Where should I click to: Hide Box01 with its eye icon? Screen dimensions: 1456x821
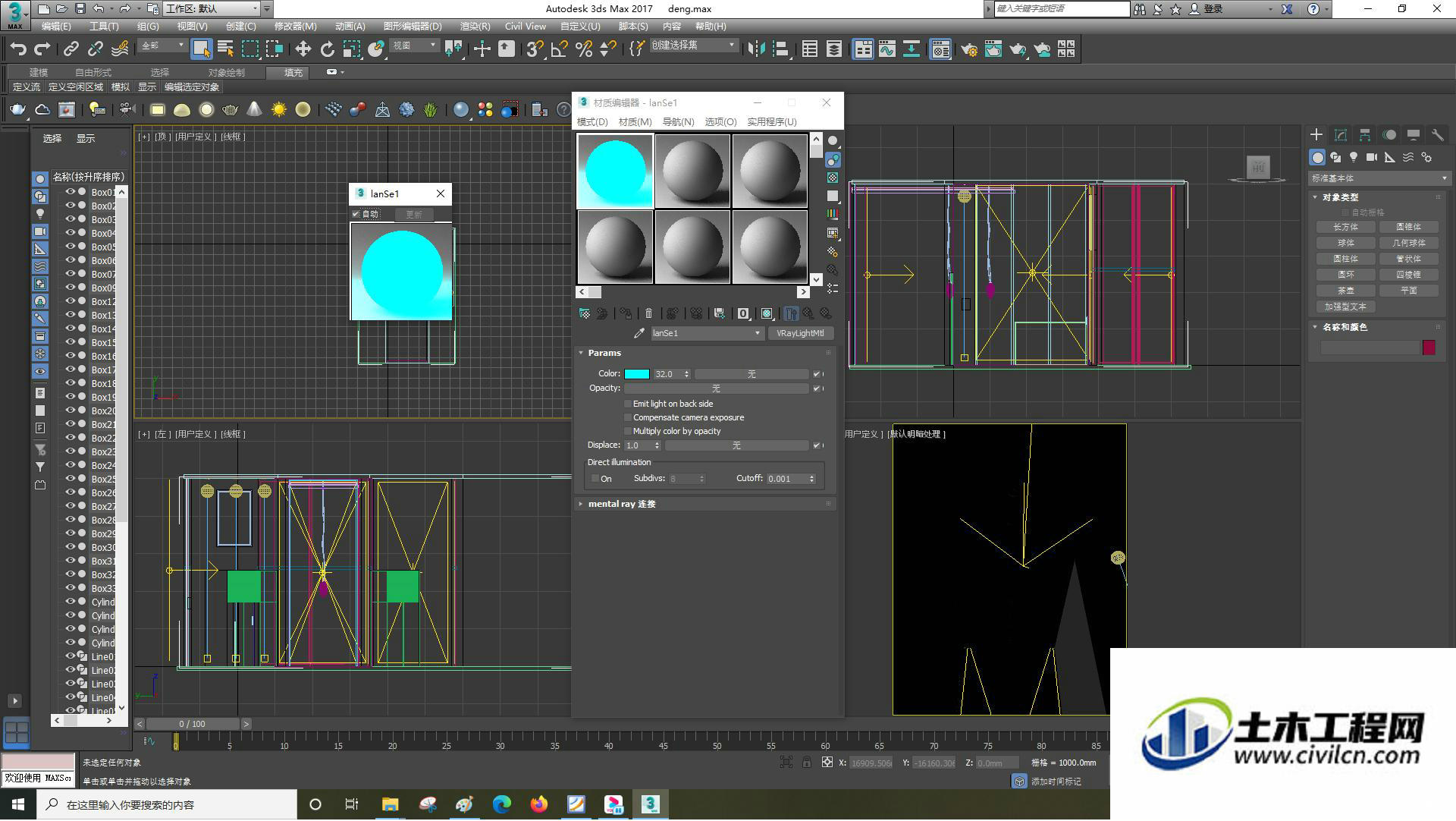[71, 193]
